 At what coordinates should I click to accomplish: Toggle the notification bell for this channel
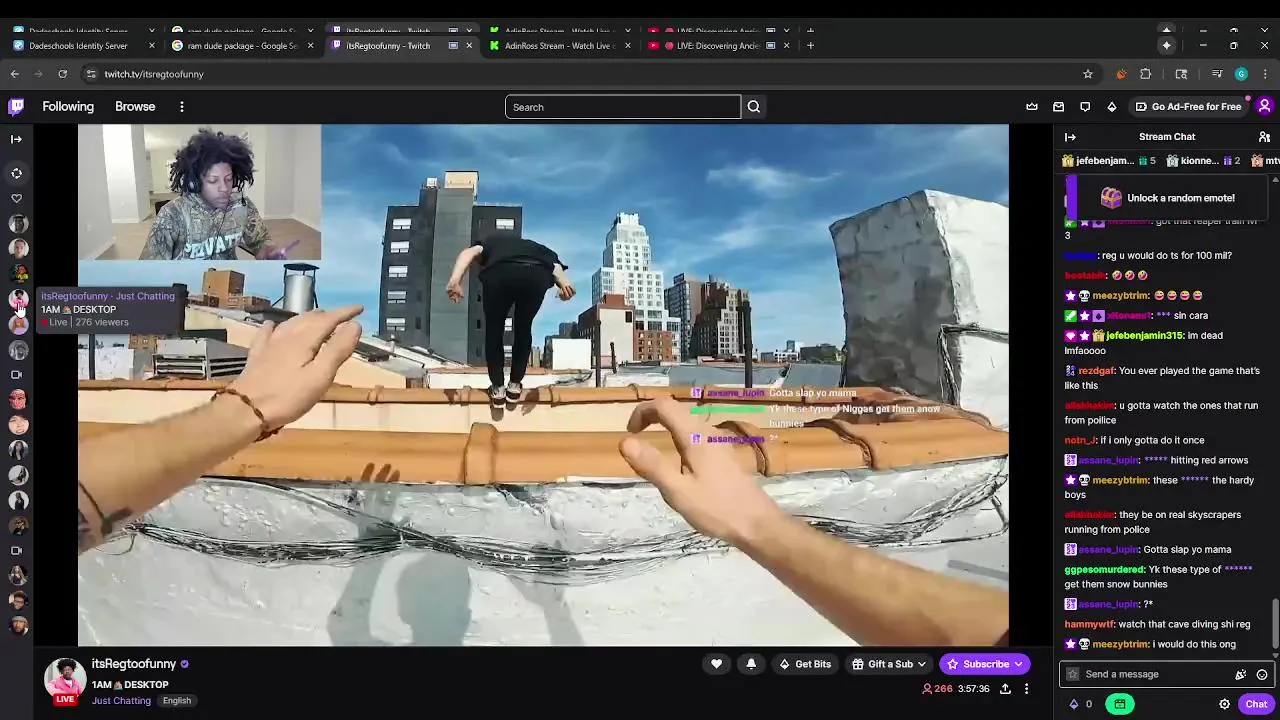click(751, 664)
